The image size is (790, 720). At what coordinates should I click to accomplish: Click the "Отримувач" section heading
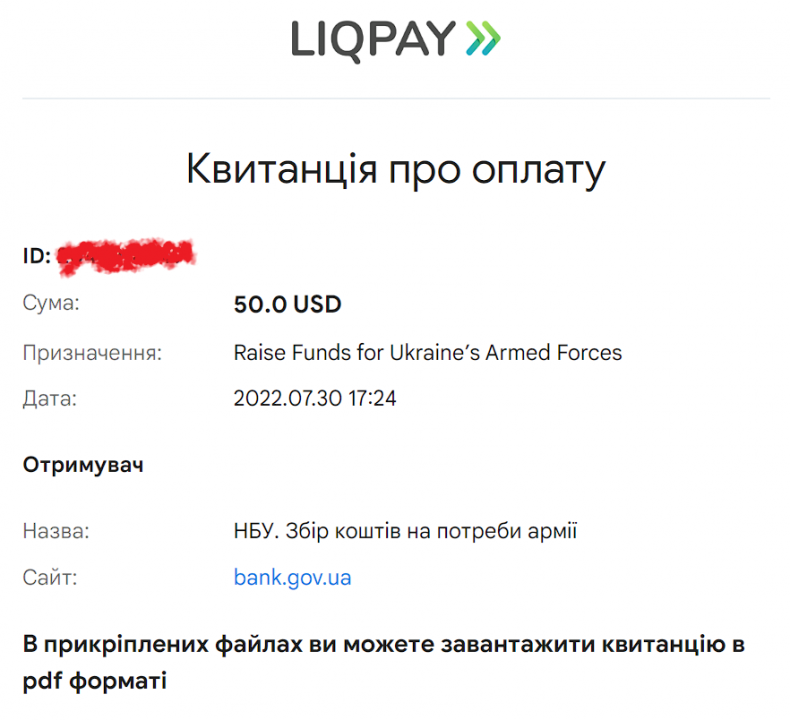(83, 466)
